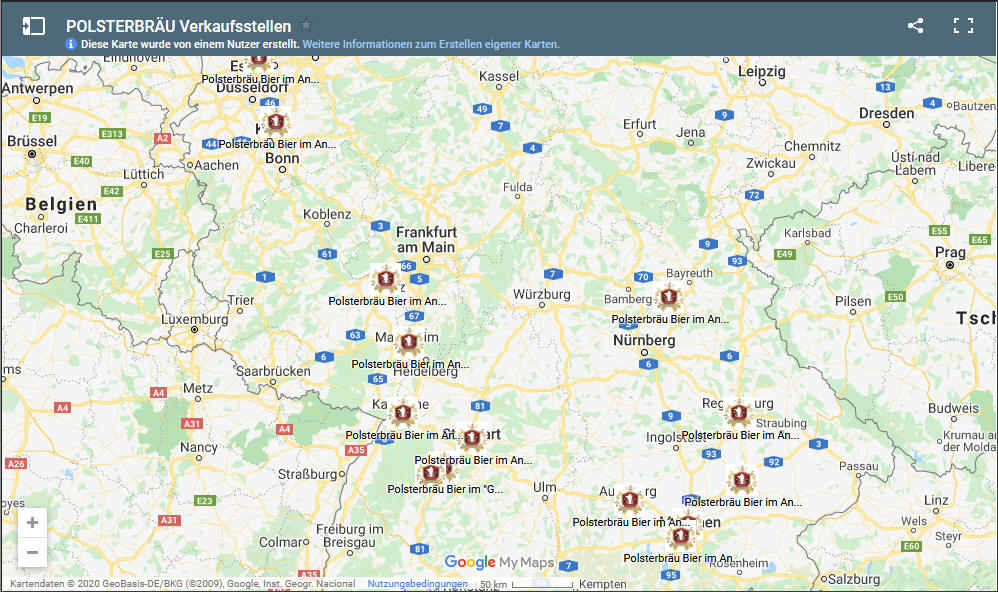Open the map legend sidebar panel
The image size is (998, 592).
(34, 26)
